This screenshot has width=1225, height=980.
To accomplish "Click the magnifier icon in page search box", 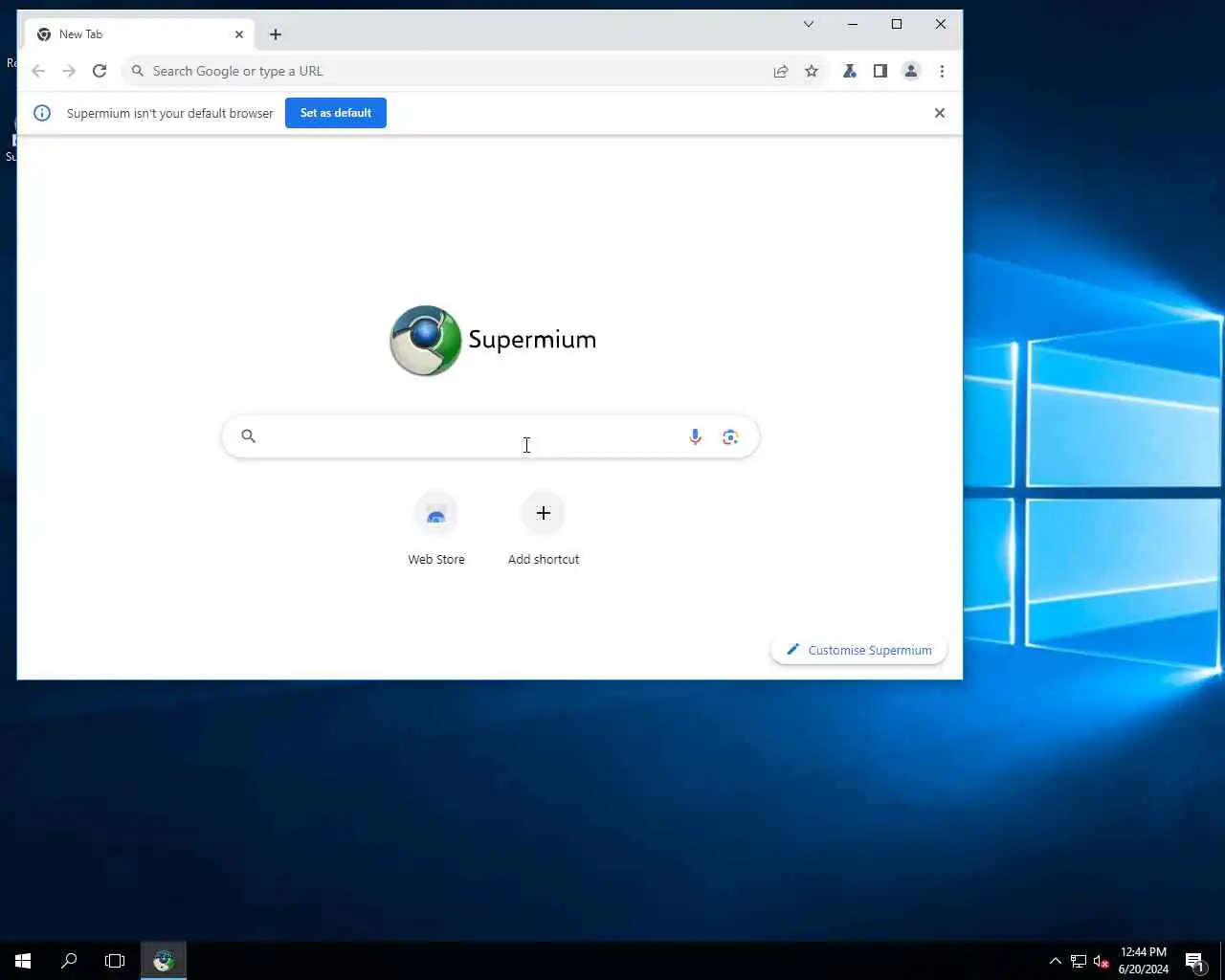I will click(248, 436).
